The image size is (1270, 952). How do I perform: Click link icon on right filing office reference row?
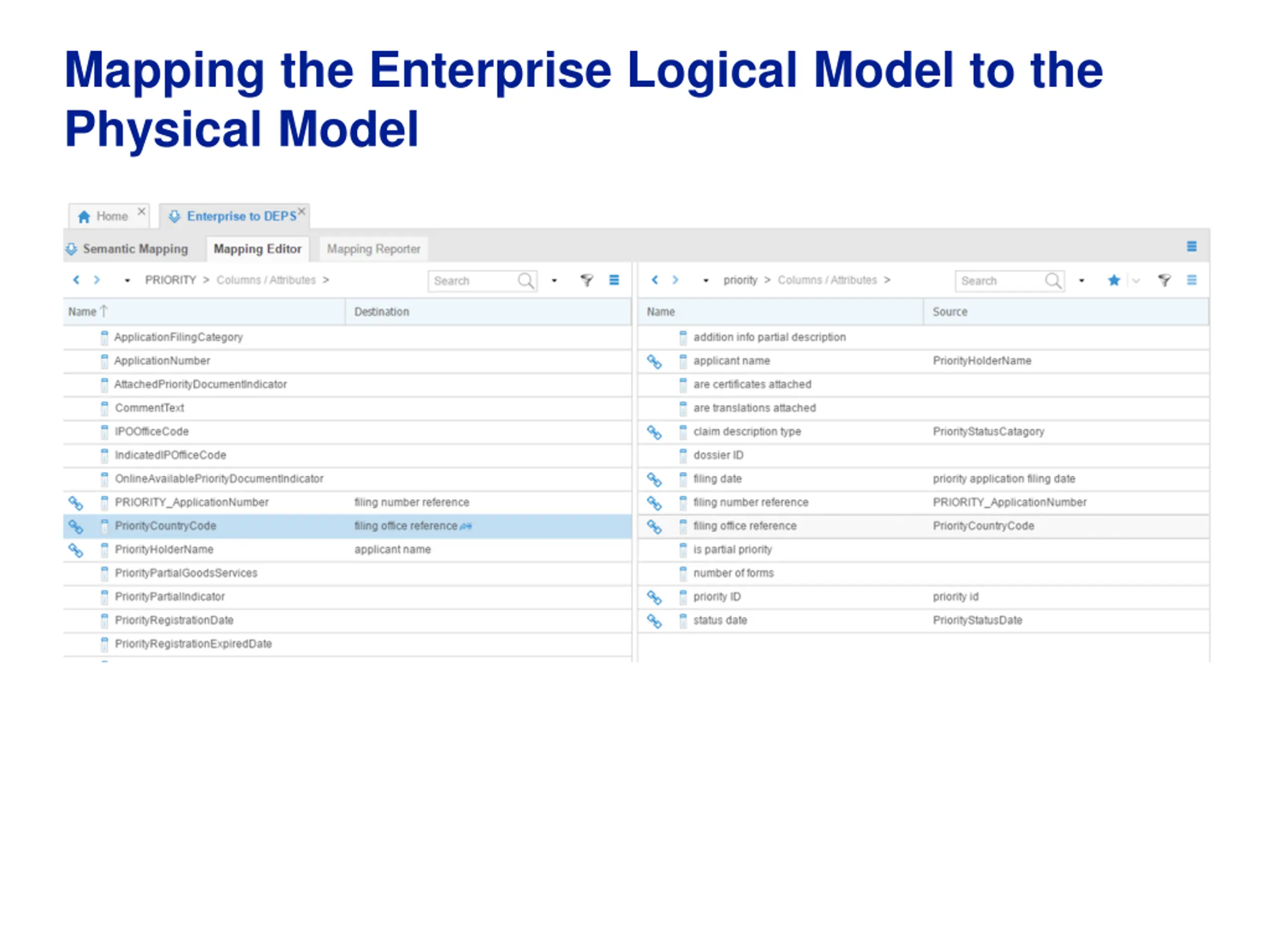click(654, 527)
